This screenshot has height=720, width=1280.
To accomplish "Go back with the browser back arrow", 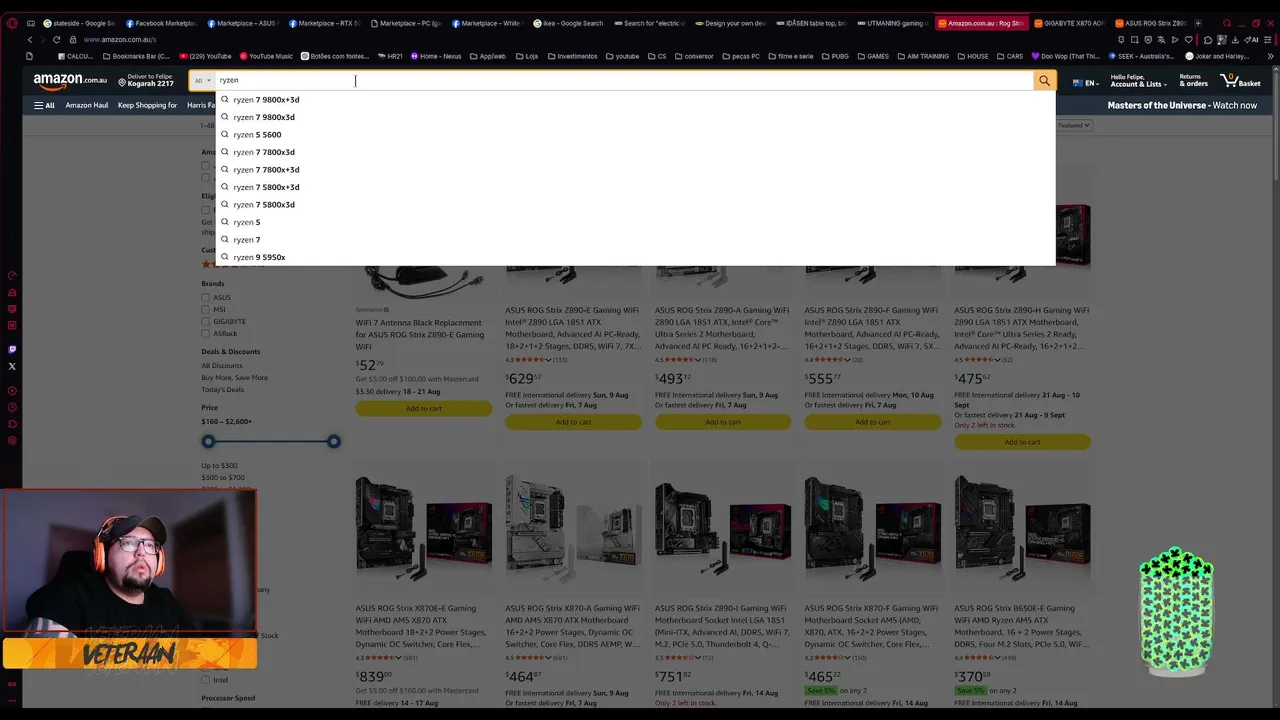I will (30, 40).
